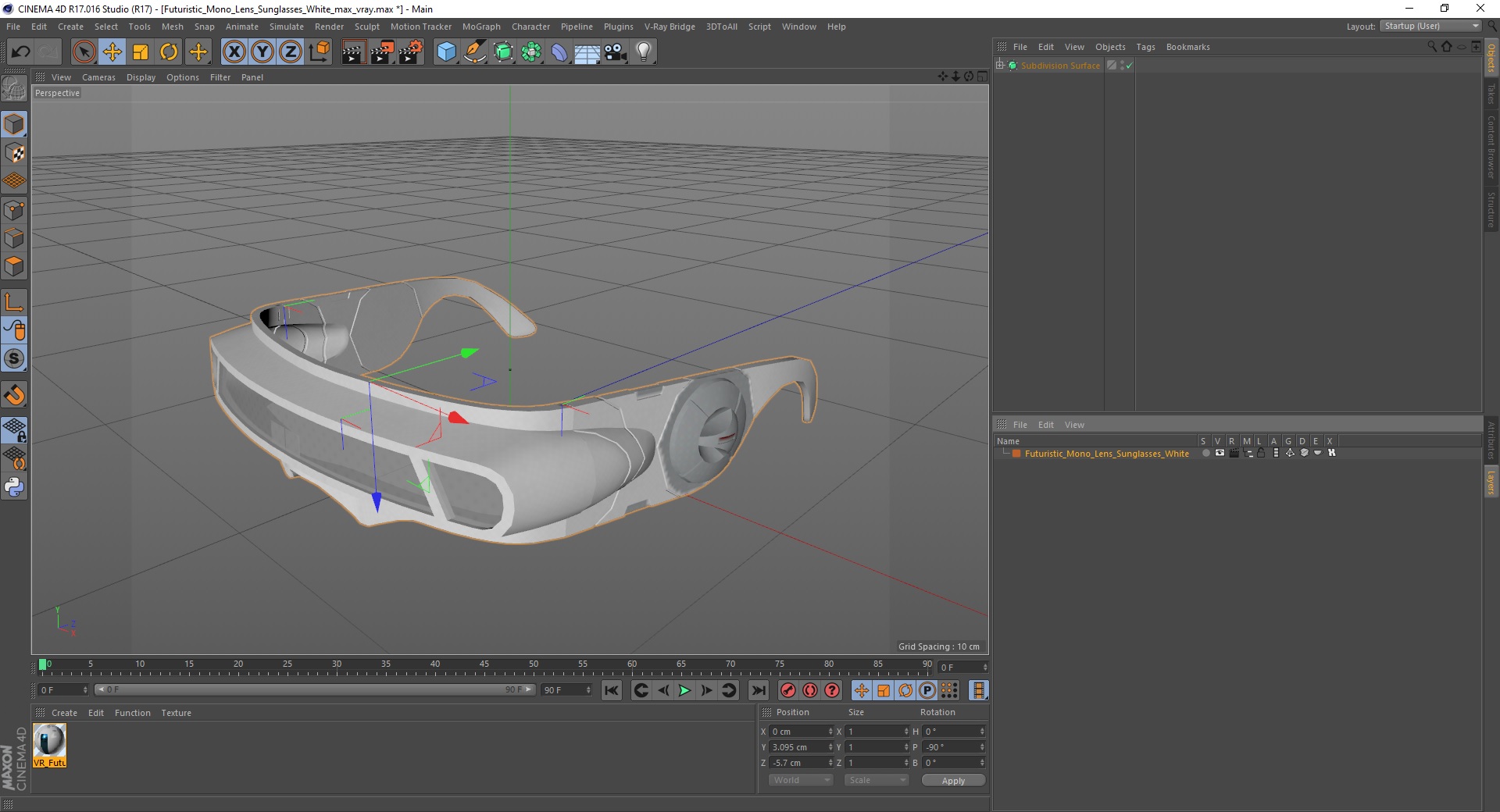
Task: Render to Picture Viewer icon
Action: coord(382,52)
